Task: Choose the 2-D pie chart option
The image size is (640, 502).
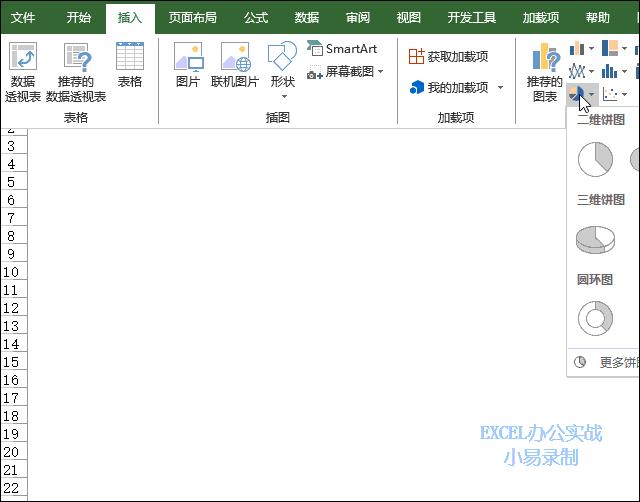Action: [595, 159]
